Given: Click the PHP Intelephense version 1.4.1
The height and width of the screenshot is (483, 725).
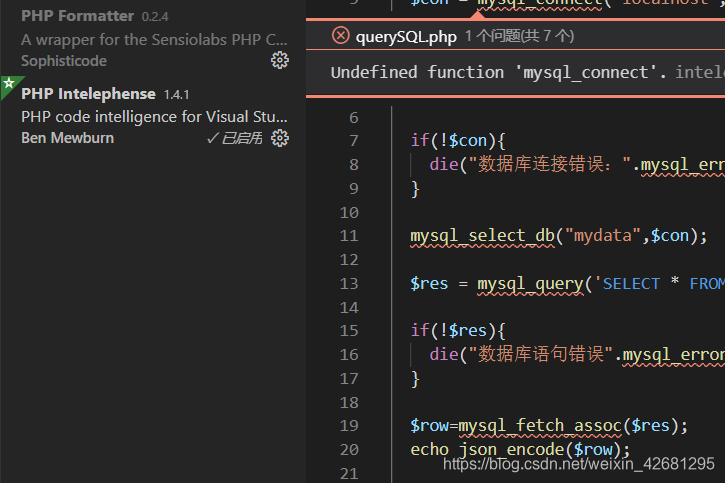Looking at the screenshot, I should click(x=176, y=95).
